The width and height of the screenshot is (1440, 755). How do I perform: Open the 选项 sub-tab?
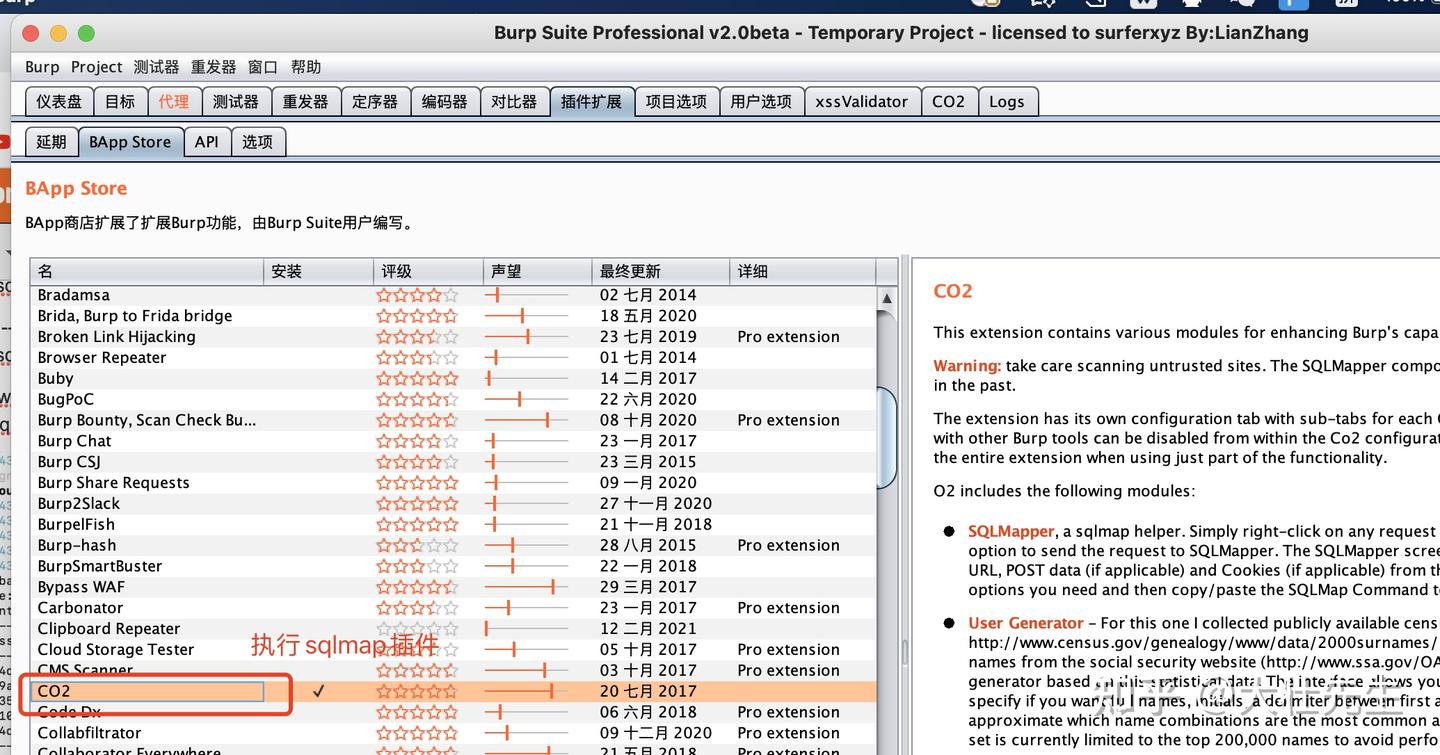click(258, 141)
